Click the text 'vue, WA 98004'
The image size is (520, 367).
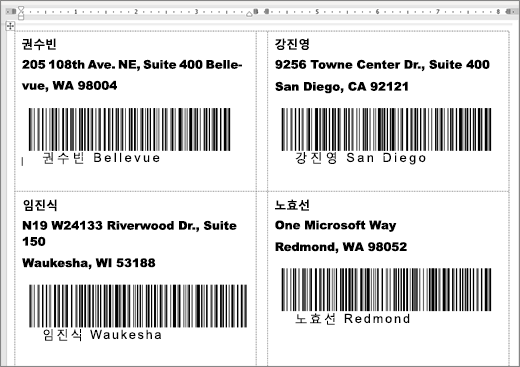click(69, 86)
